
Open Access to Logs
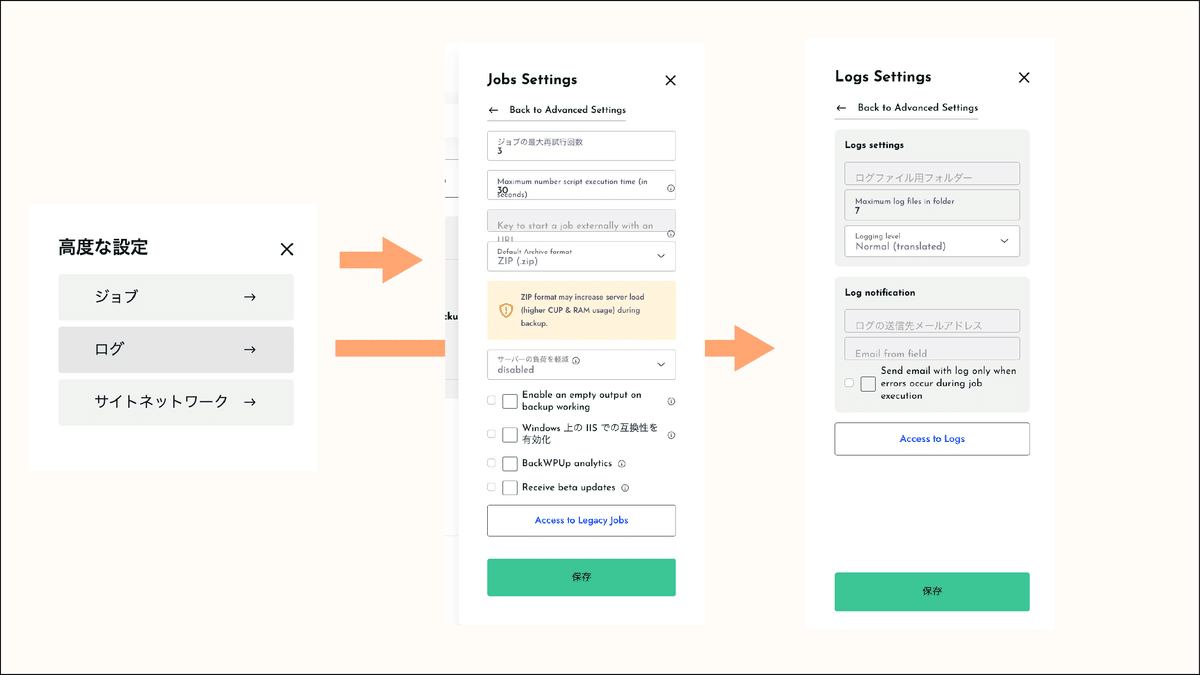click(x=931, y=438)
